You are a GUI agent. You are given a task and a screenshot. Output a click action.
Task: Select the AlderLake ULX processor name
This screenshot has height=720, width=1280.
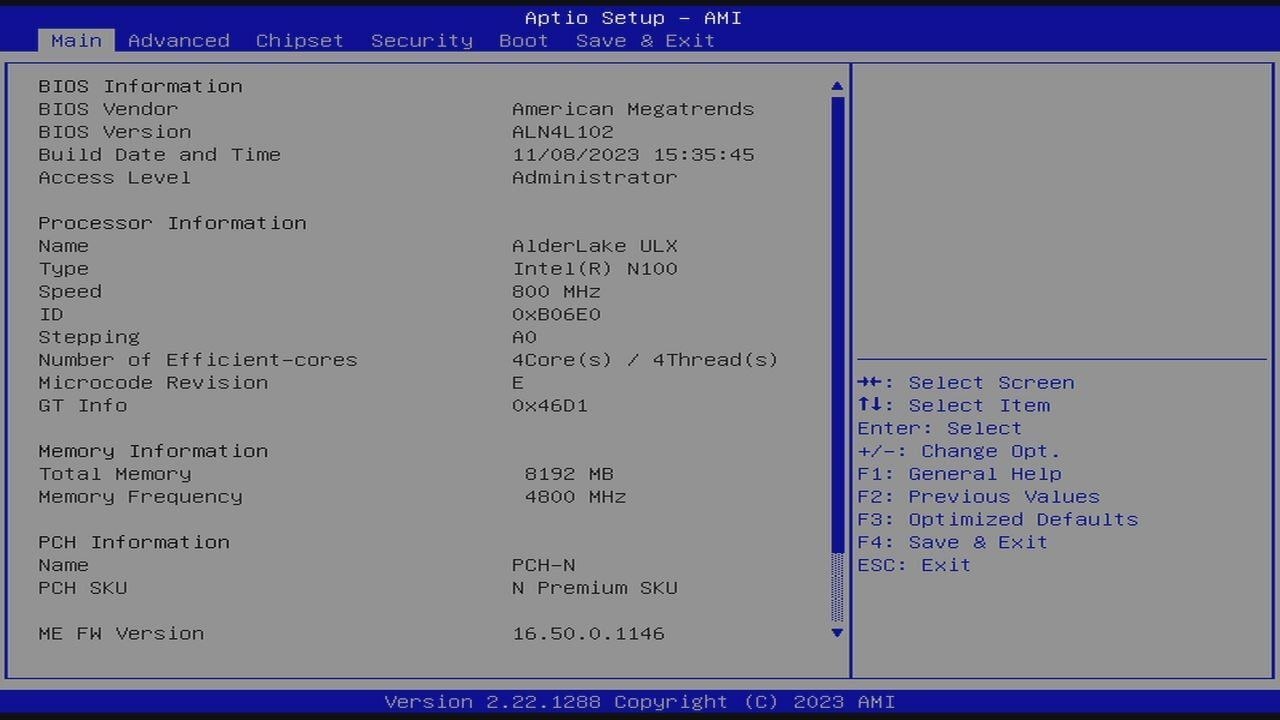[595, 246]
